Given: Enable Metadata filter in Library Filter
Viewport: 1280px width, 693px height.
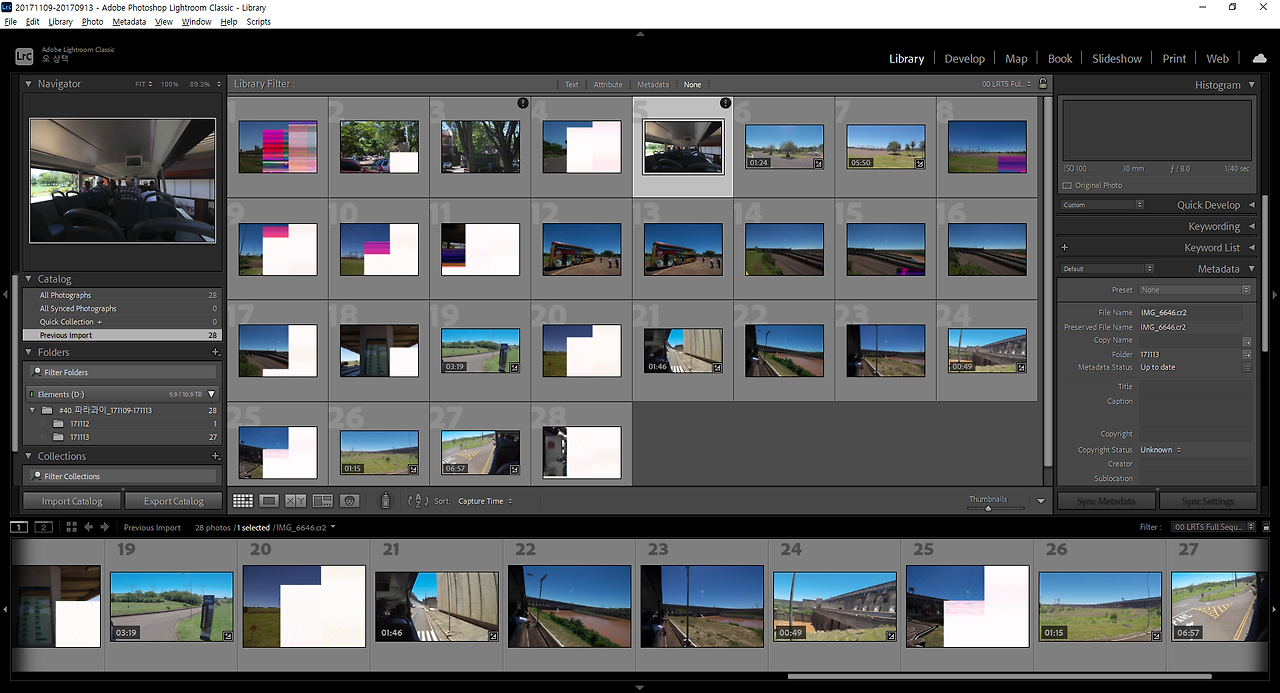Looking at the screenshot, I should point(653,85).
